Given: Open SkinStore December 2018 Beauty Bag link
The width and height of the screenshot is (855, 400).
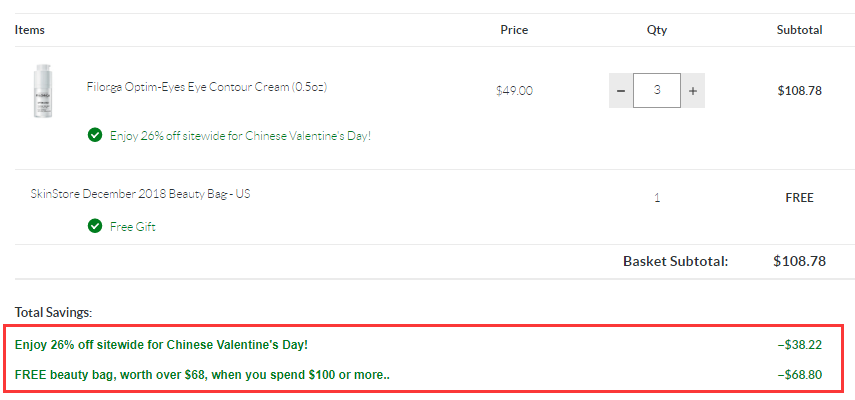Looking at the screenshot, I should 141,193.
